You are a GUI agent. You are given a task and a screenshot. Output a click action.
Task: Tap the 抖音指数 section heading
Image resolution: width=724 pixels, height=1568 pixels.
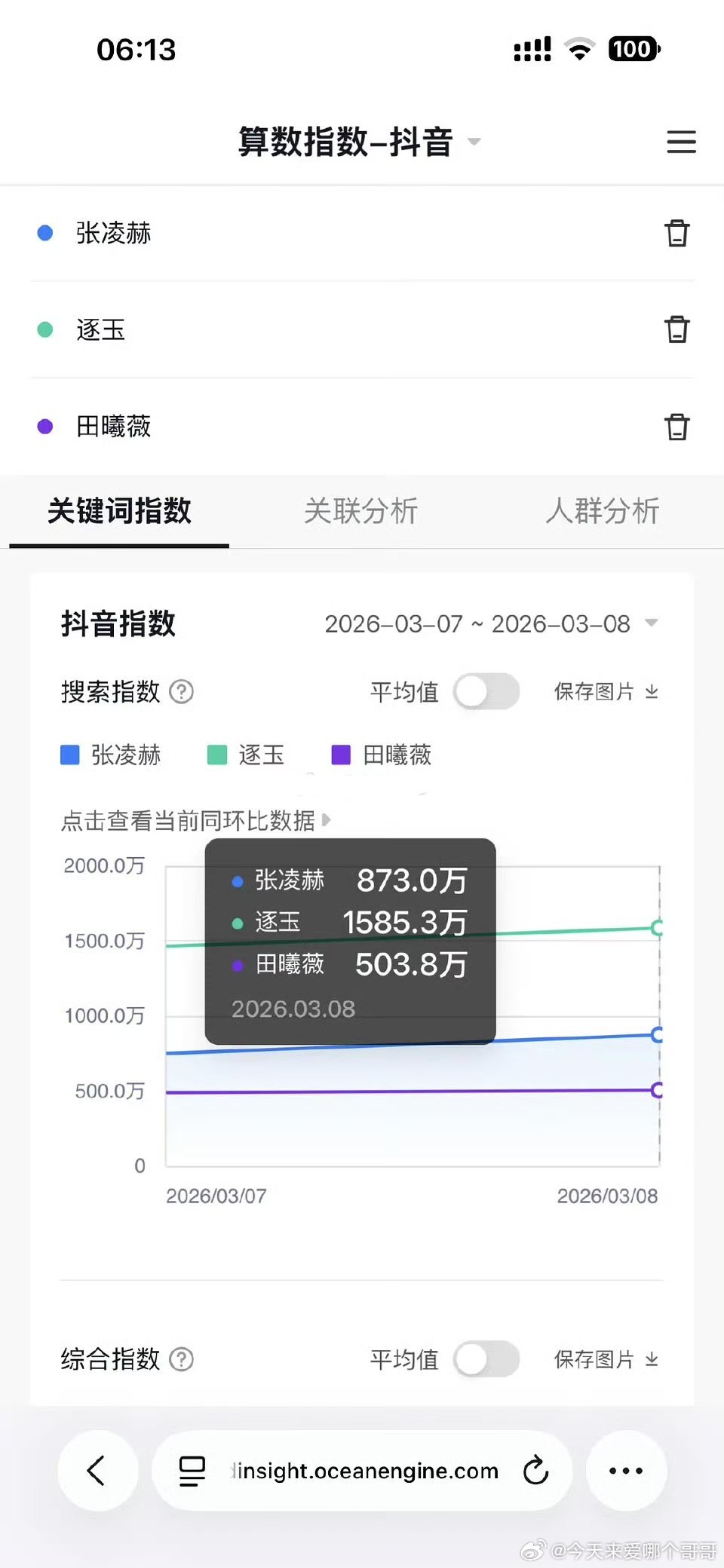coord(118,624)
